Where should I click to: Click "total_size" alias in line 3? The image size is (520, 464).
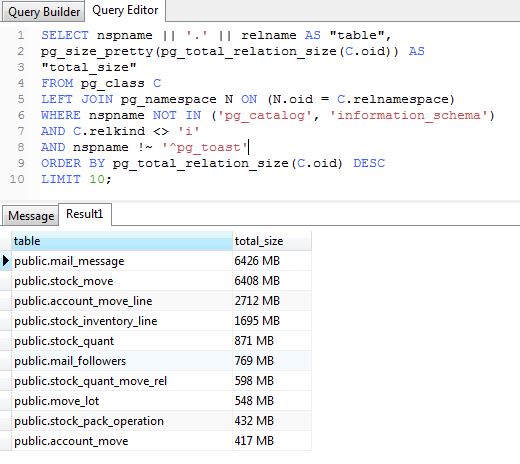pyautogui.click(x=89, y=67)
